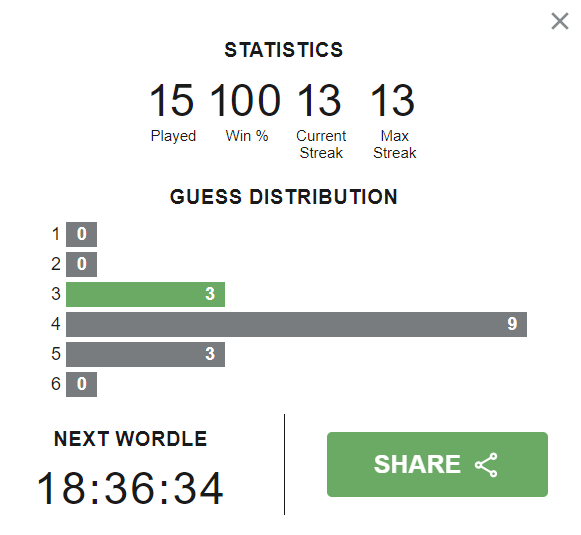Click the Max Streak label text
The width and height of the screenshot is (581, 535).
click(x=395, y=144)
